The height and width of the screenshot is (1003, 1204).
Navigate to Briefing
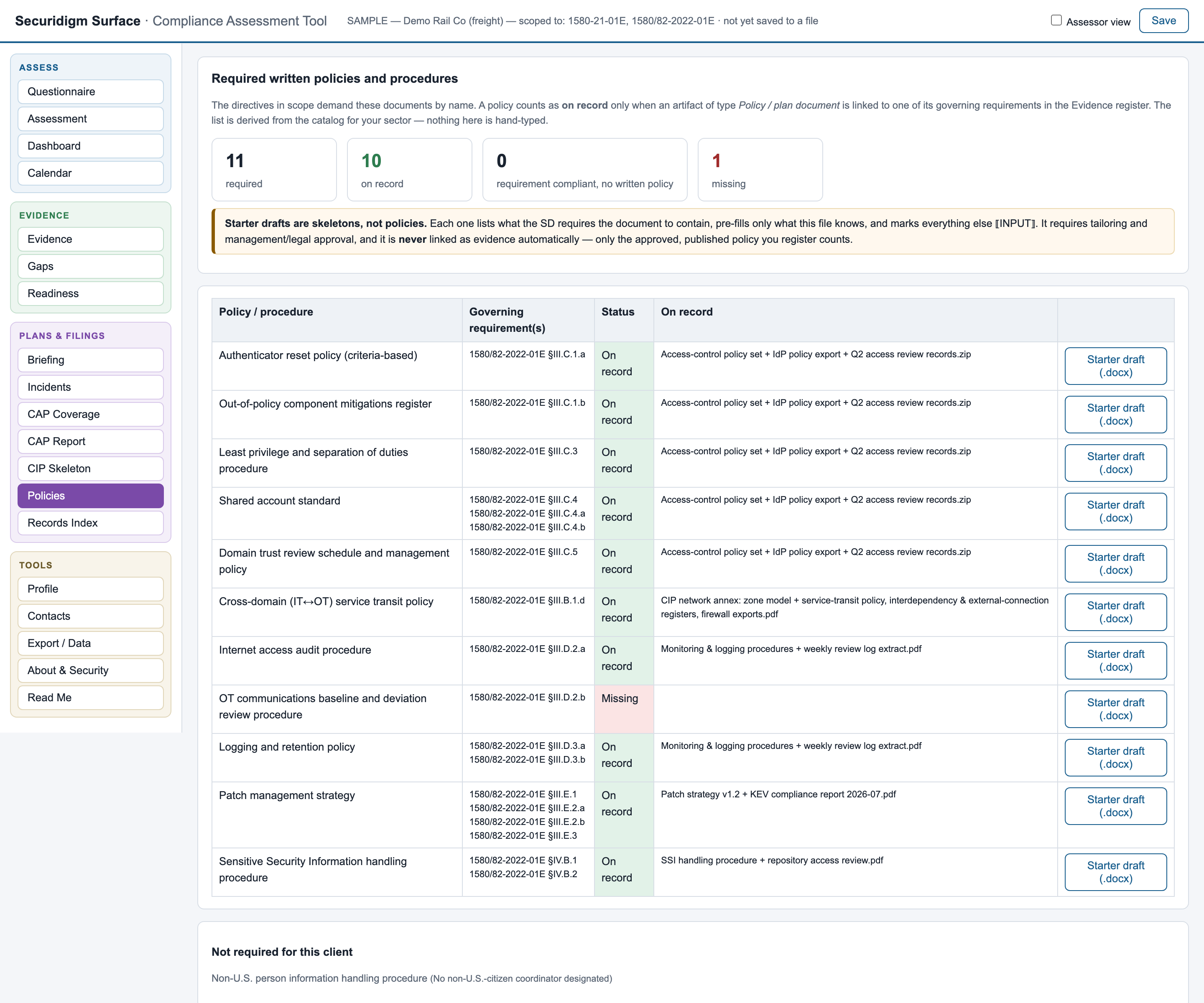tap(91, 360)
